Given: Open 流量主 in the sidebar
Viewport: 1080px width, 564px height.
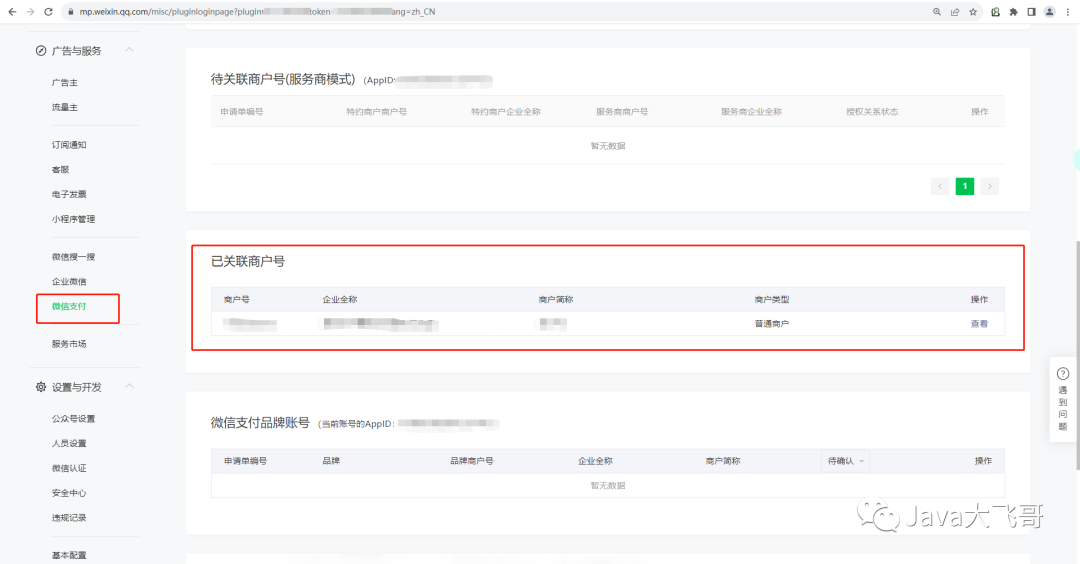Looking at the screenshot, I should [x=65, y=107].
